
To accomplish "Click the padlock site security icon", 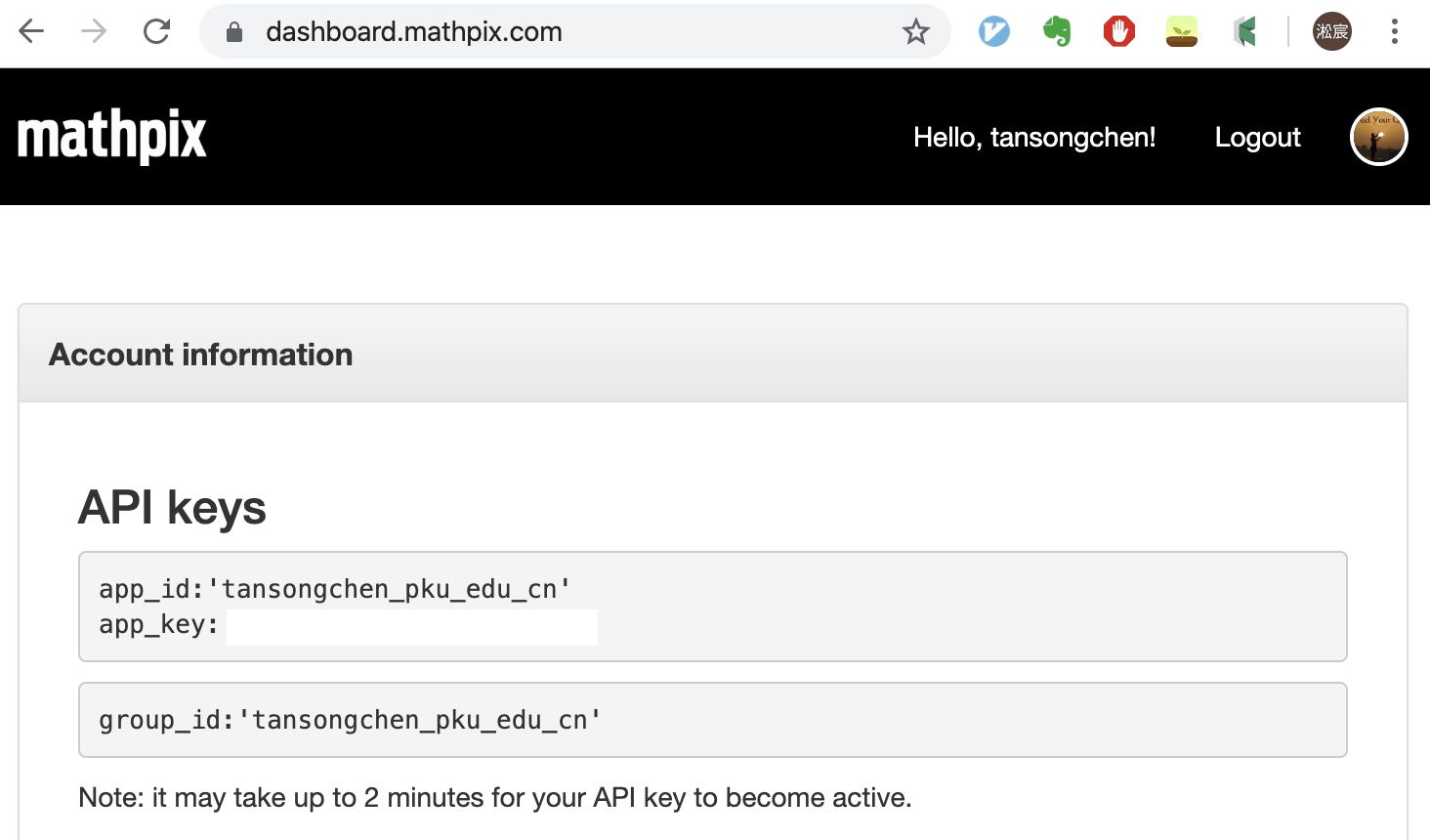I will tap(234, 32).
